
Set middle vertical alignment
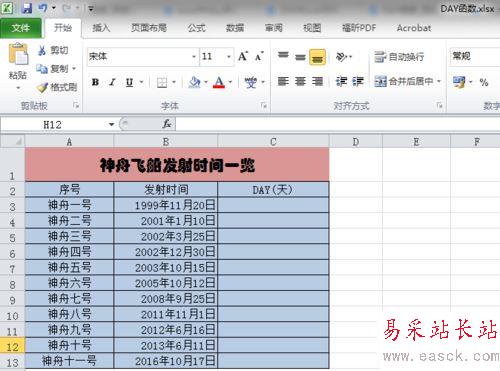click(x=300, y=56)
